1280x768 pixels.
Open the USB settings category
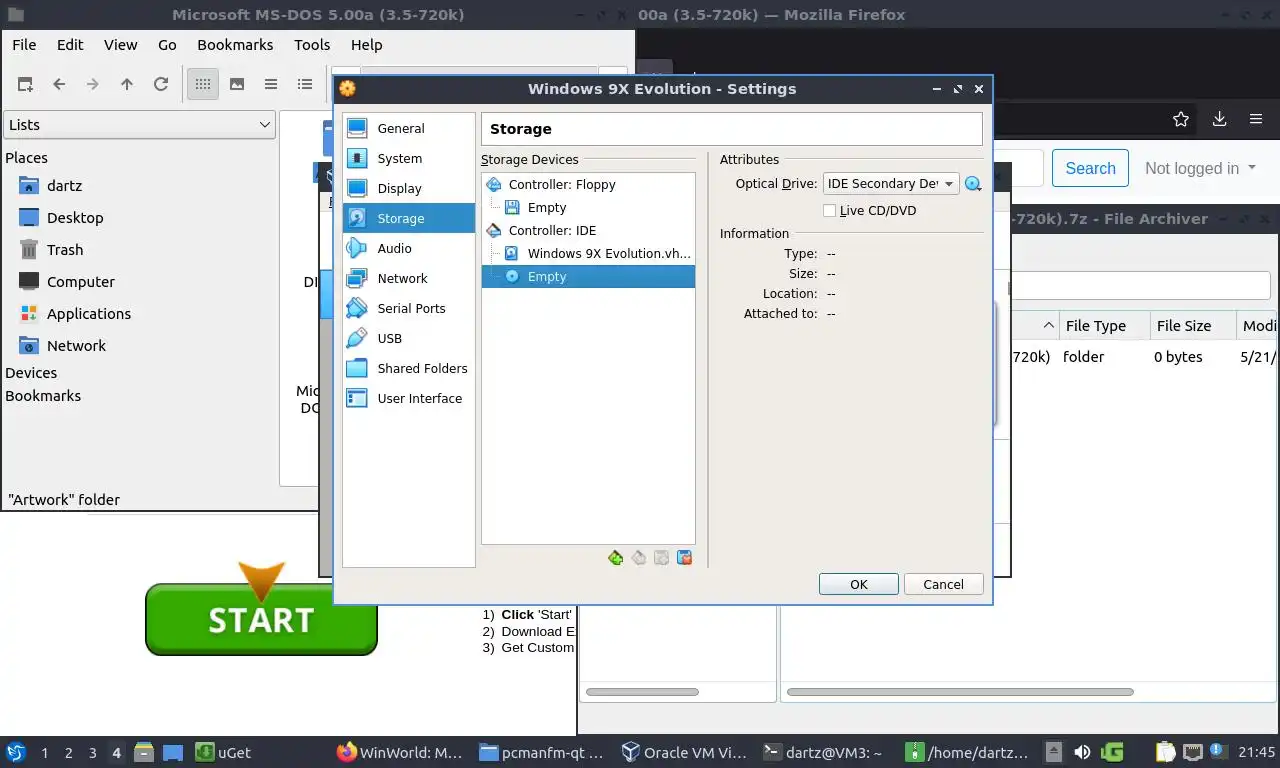coord(408,338)
